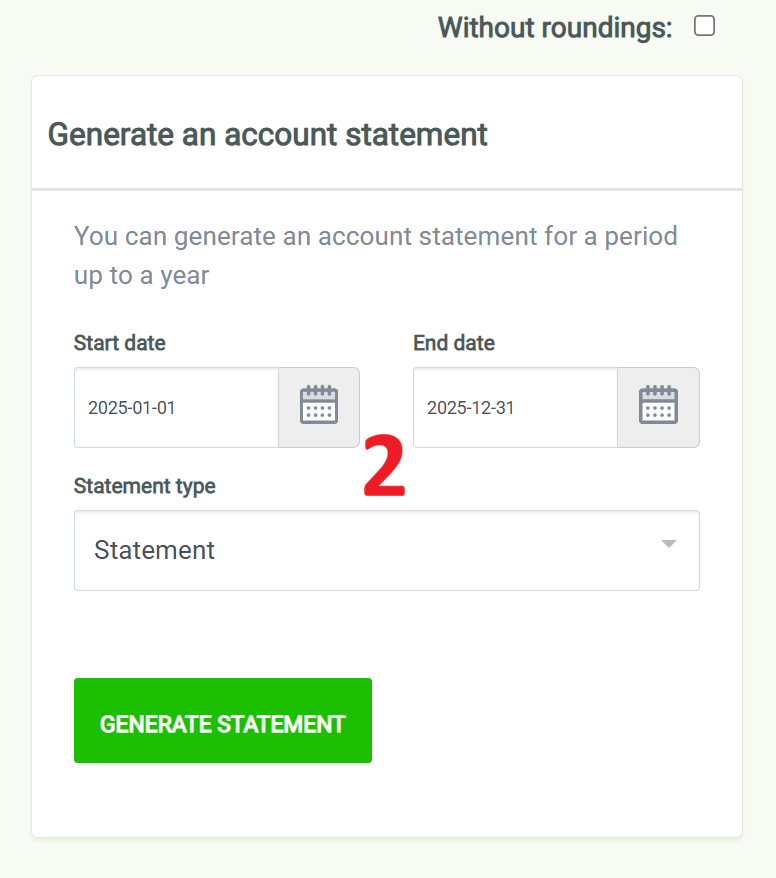Select the Statement option in the combo box
The height and width of the screenshot is (878, 776).
coord(155,550)
